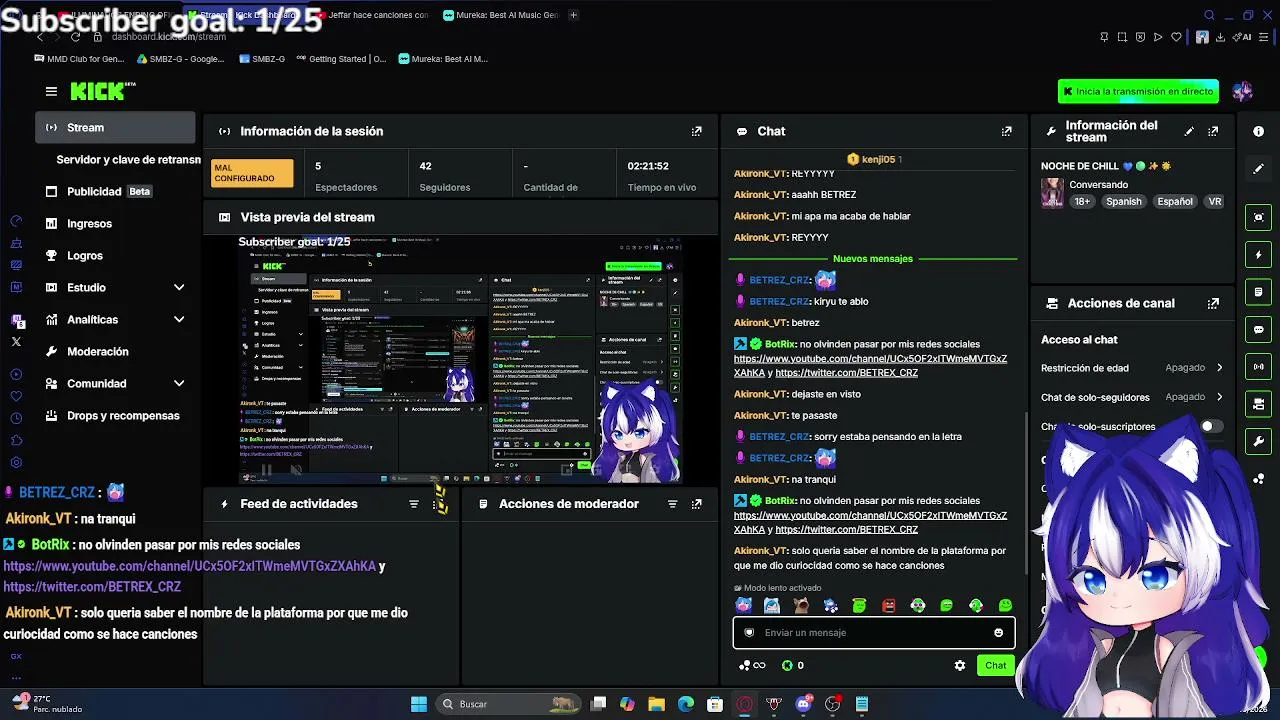The image size is (1280, 720).
Task: Open the info icon in right sidebar
Action: 1258,131
